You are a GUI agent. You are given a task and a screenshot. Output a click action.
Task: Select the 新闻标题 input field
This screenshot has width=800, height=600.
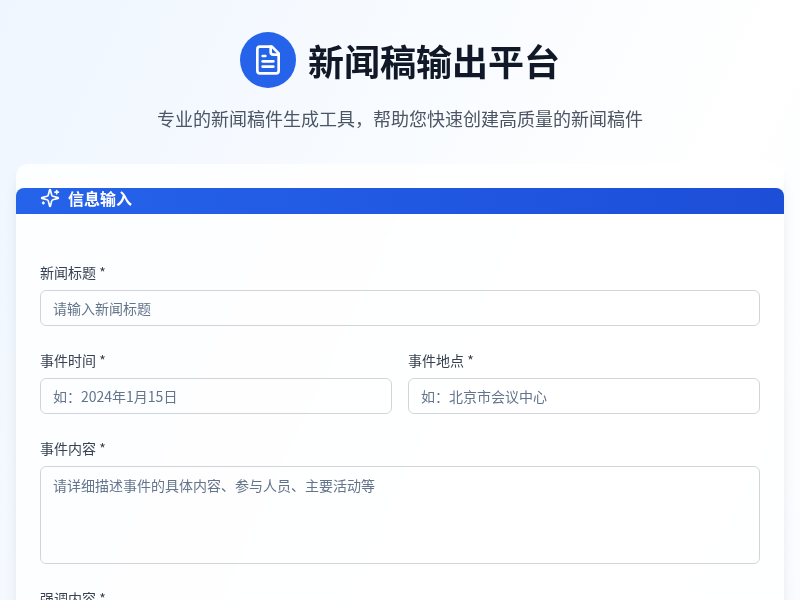[400, 307]
